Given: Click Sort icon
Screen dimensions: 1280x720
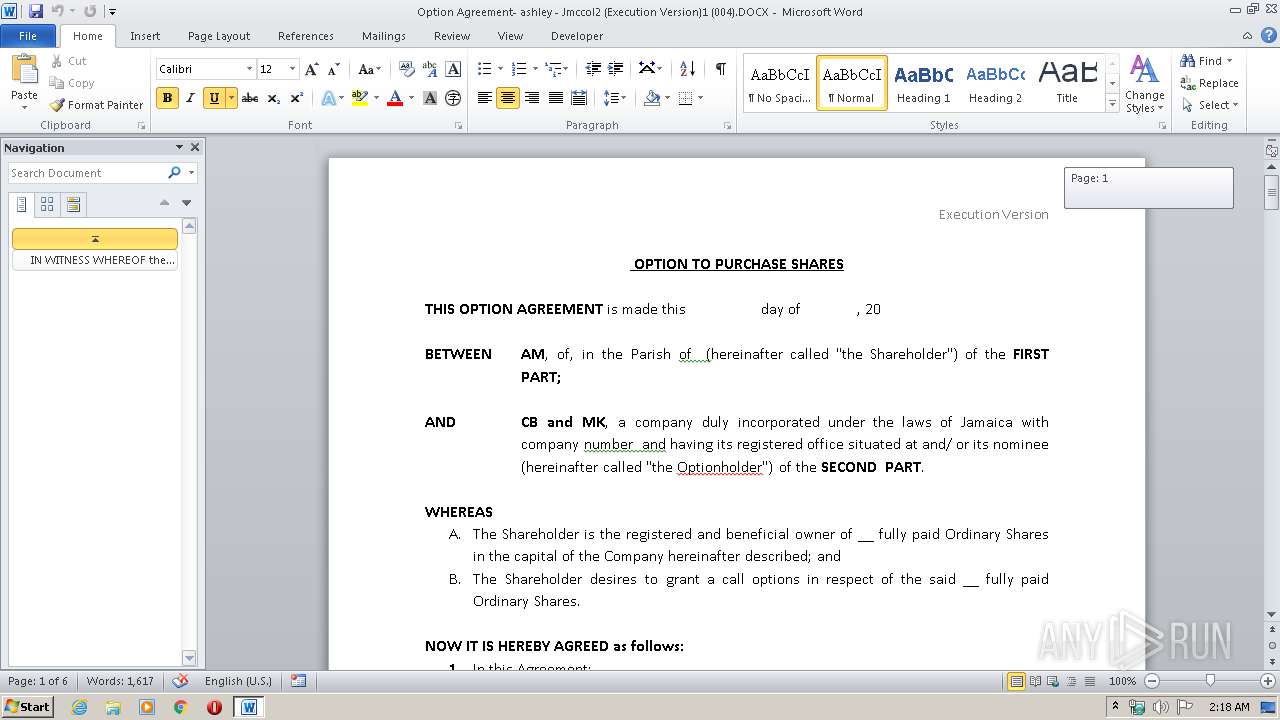Looking at the screenshot, I should [687, 69].
